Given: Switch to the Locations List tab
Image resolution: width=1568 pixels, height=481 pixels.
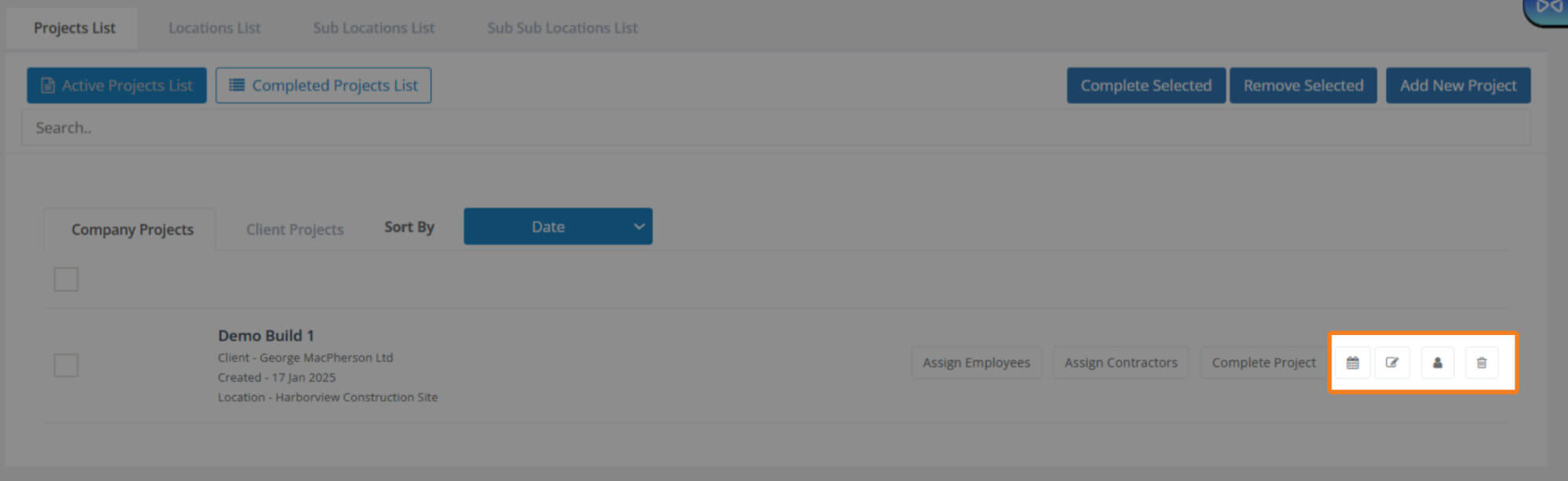Looking at the screenshot, I should pyautogui.click(x=214, y=28).
